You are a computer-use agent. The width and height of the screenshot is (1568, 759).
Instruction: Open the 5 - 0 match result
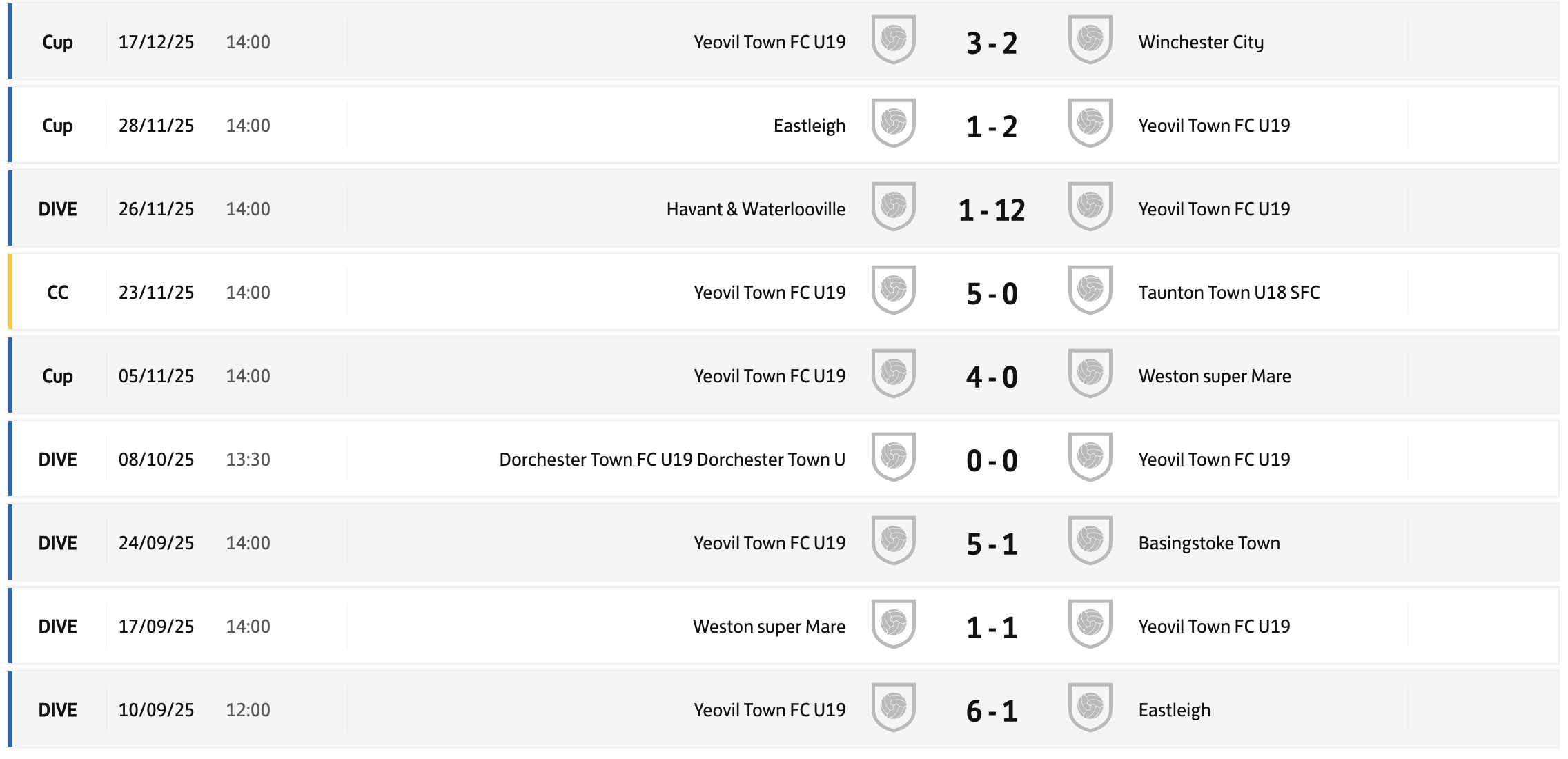pos(992,293)
